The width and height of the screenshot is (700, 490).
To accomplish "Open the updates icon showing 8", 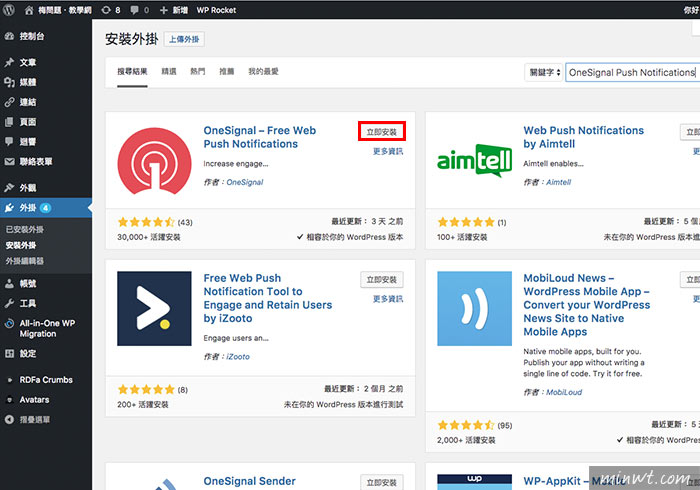I will point(106,10).
